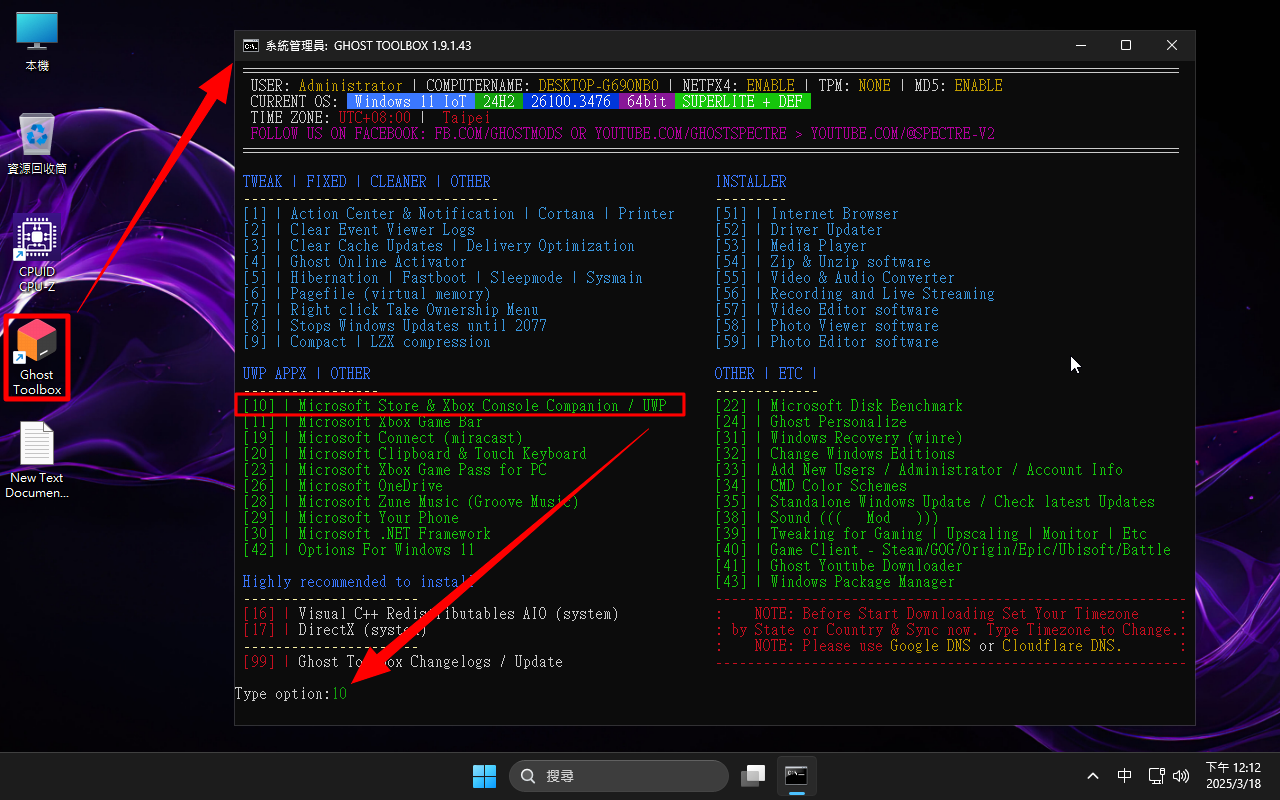Image resolution: width=1280 pixels, height=800 pixels.
Task: Click option [16] Visual C++ Redistributables AIO
Action: click(x=431, y=614)
